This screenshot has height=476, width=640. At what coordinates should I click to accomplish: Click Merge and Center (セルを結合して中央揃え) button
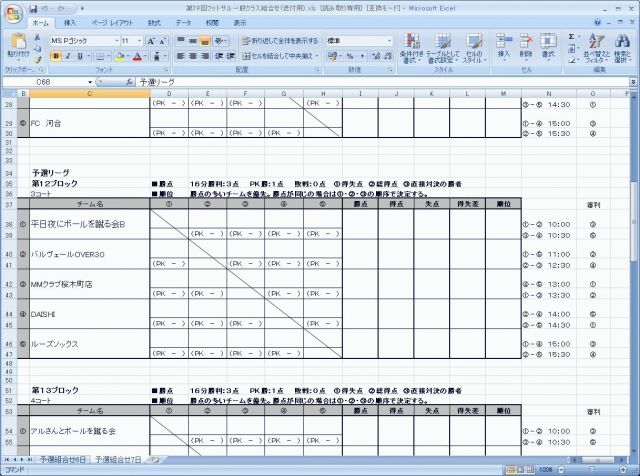279,57
